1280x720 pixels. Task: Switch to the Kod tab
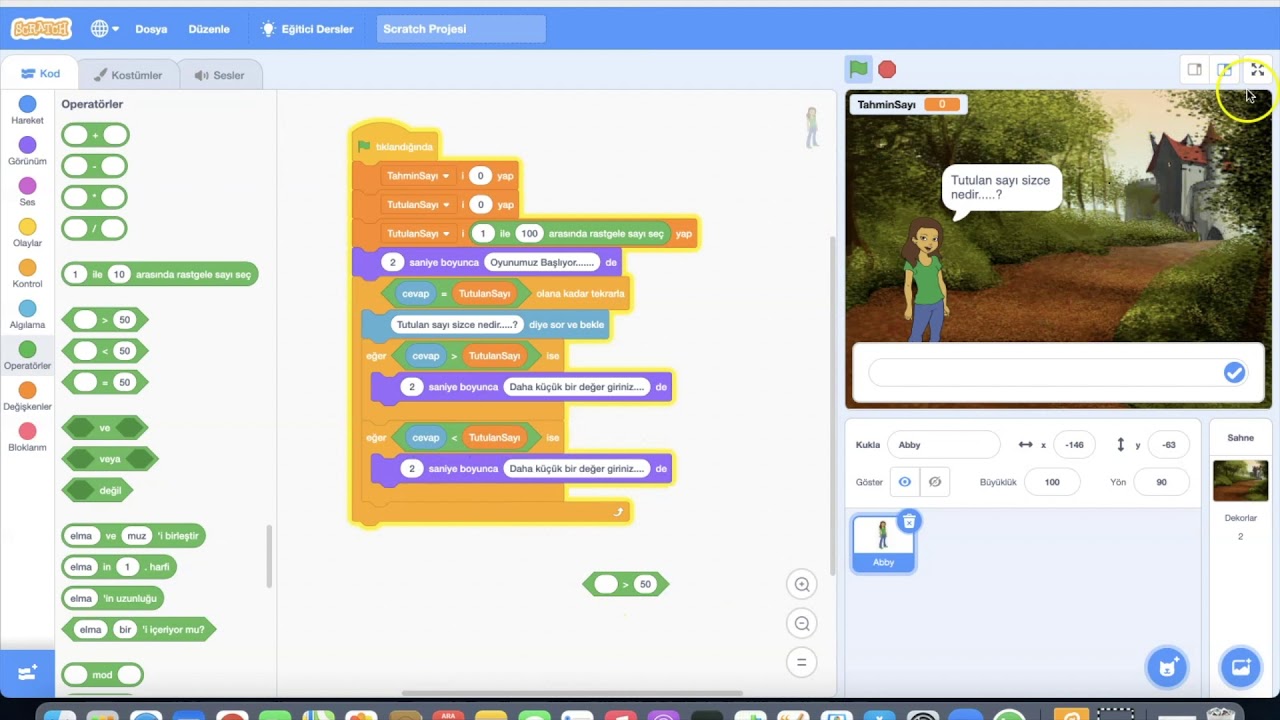[40, 74]
